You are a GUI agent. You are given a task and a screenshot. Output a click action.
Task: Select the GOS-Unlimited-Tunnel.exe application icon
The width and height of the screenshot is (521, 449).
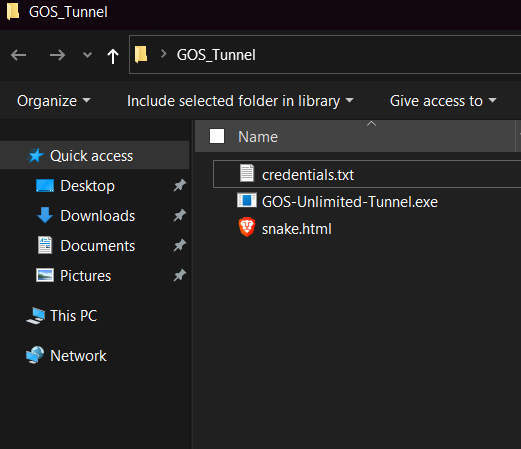tap(247, 201)
